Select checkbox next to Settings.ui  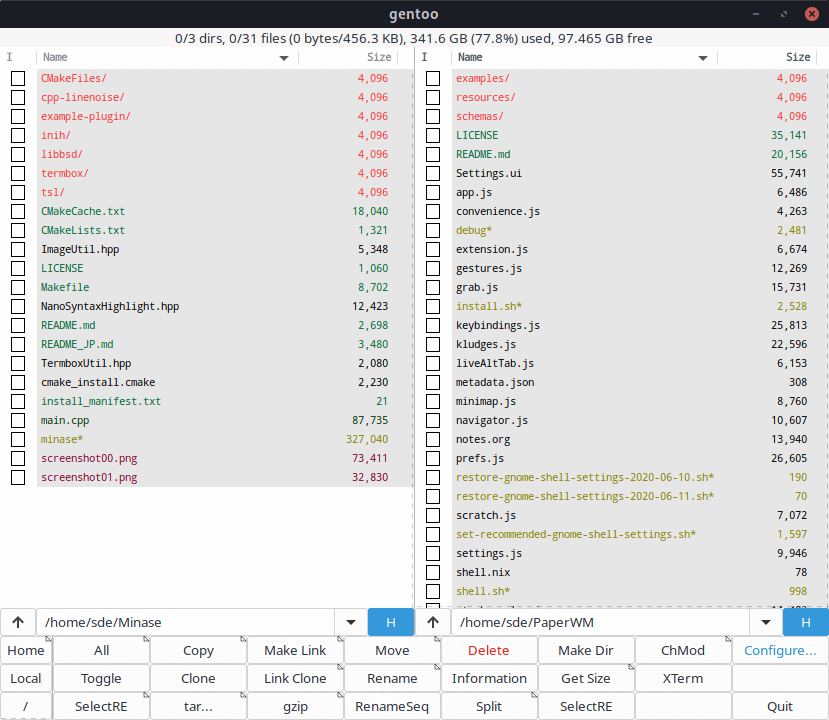pyautogui.click(x=433, y=173)
